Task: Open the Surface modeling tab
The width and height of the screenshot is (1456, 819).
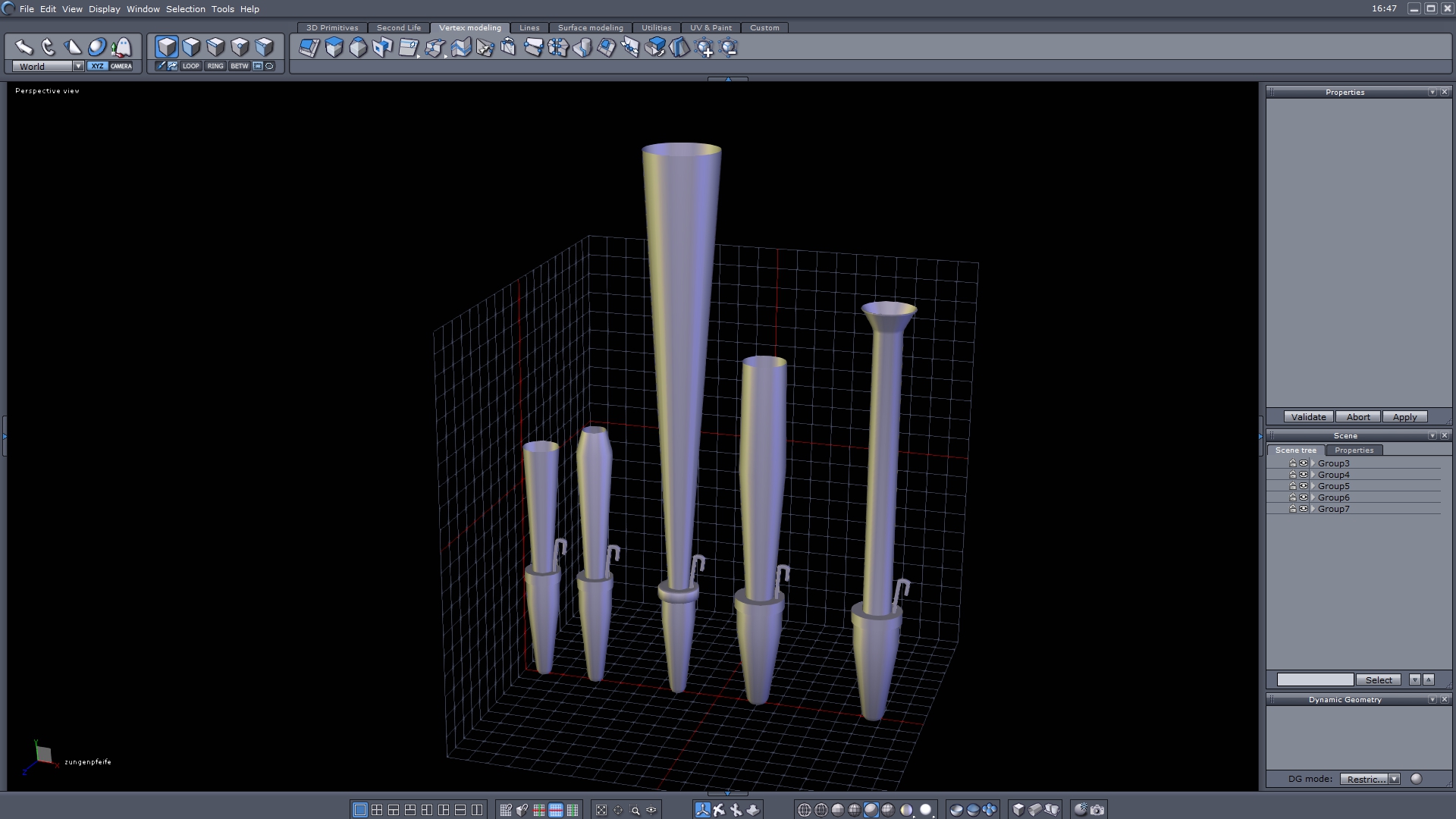Action: click(x=590, y=27)
